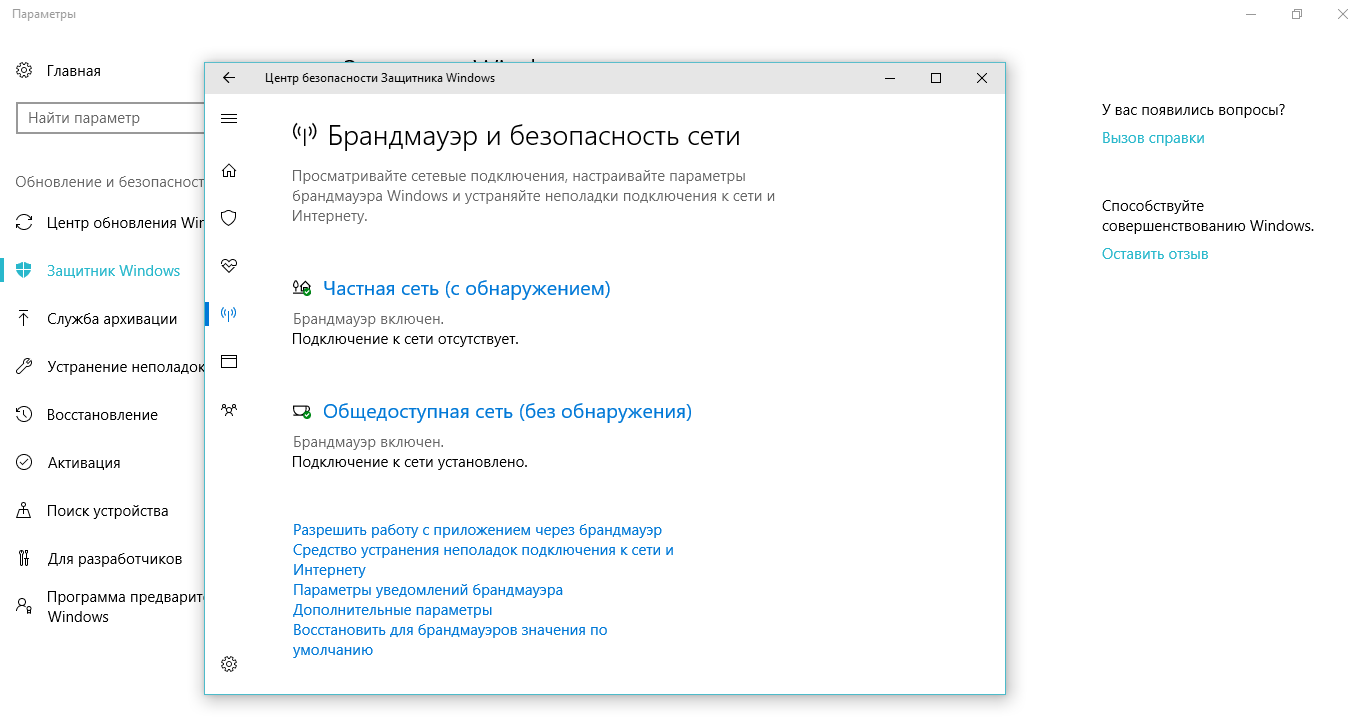Minimize the Windows Defender Security Center window

tap(890, 78)
